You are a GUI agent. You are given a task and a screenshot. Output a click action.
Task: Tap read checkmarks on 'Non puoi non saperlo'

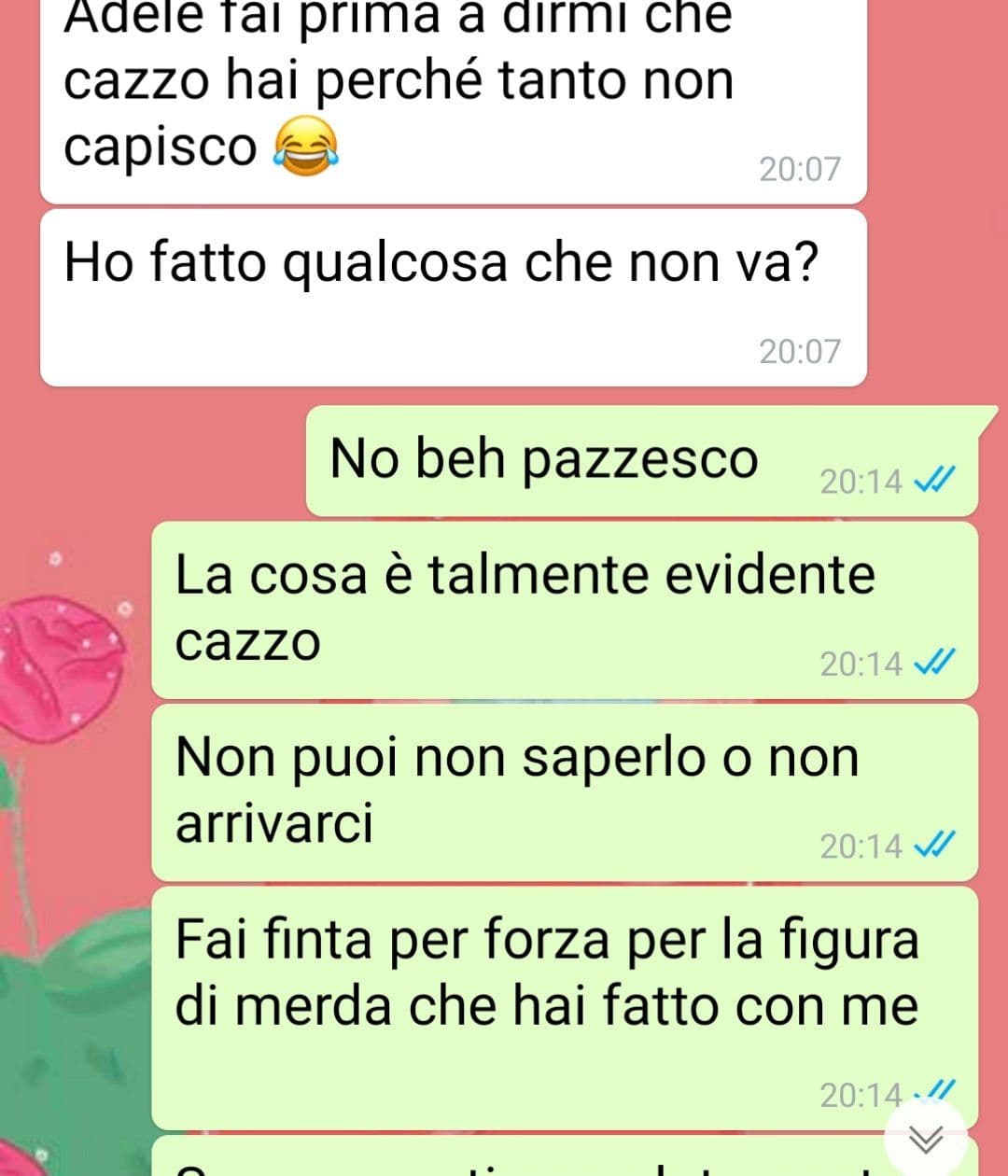[x=933, y=846]
